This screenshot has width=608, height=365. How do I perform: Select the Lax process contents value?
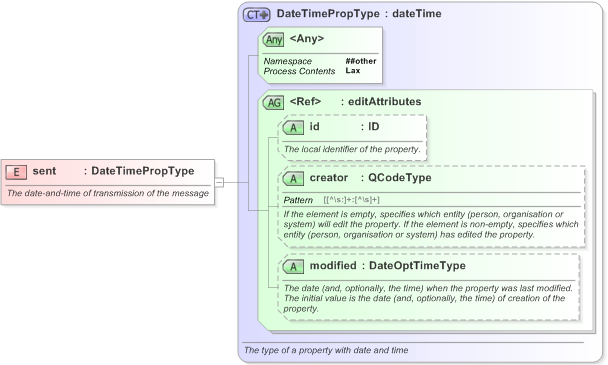pos(353,71)
